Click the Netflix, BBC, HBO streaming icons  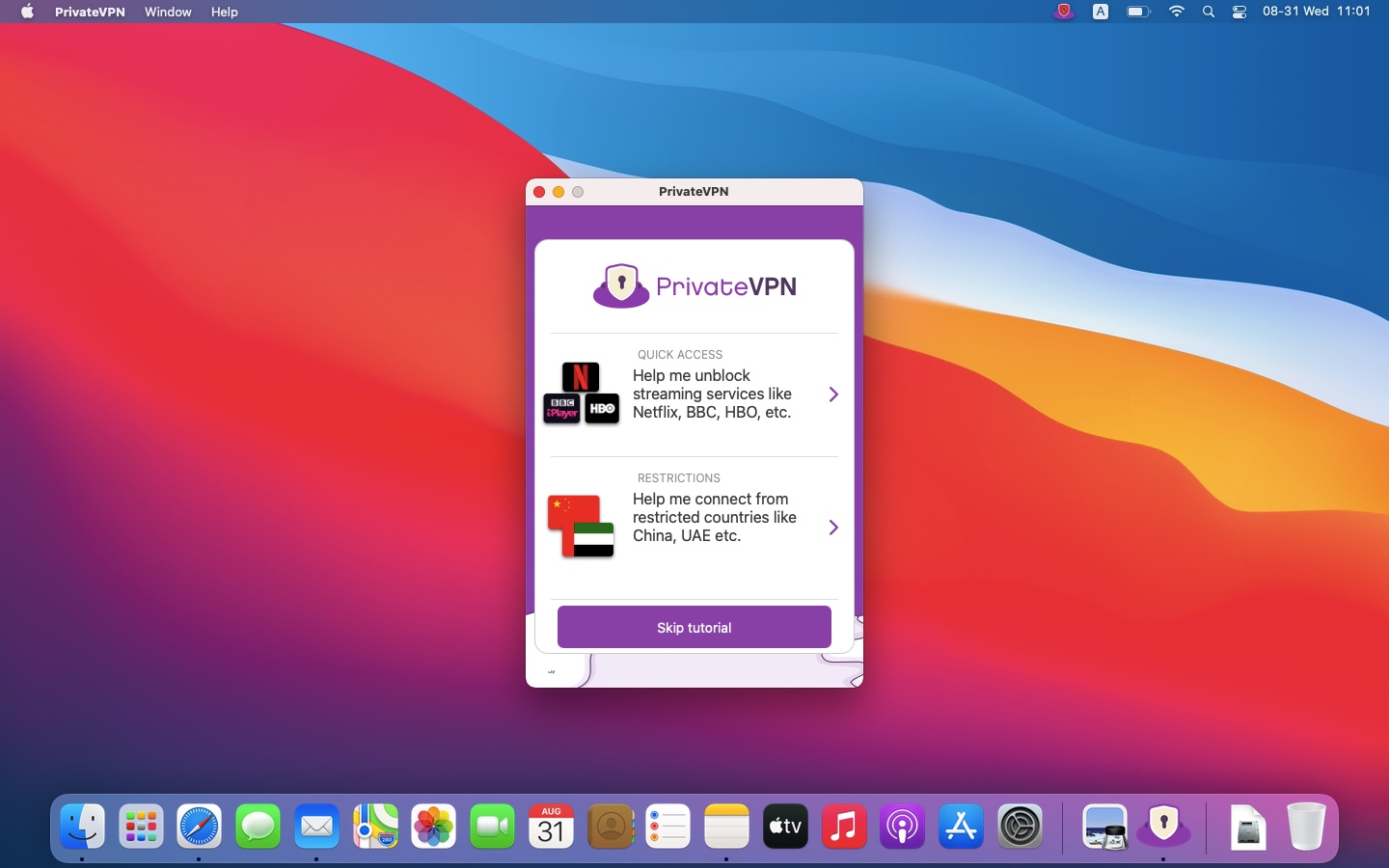(x=581, y=393)
